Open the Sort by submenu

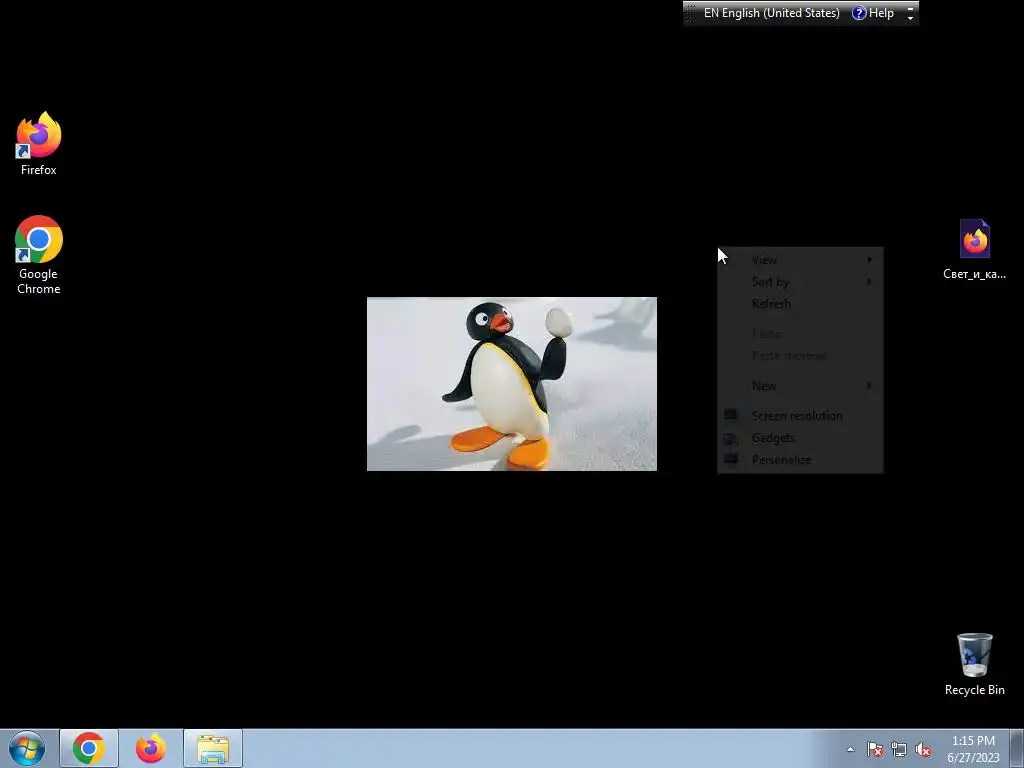coord(800,282)
